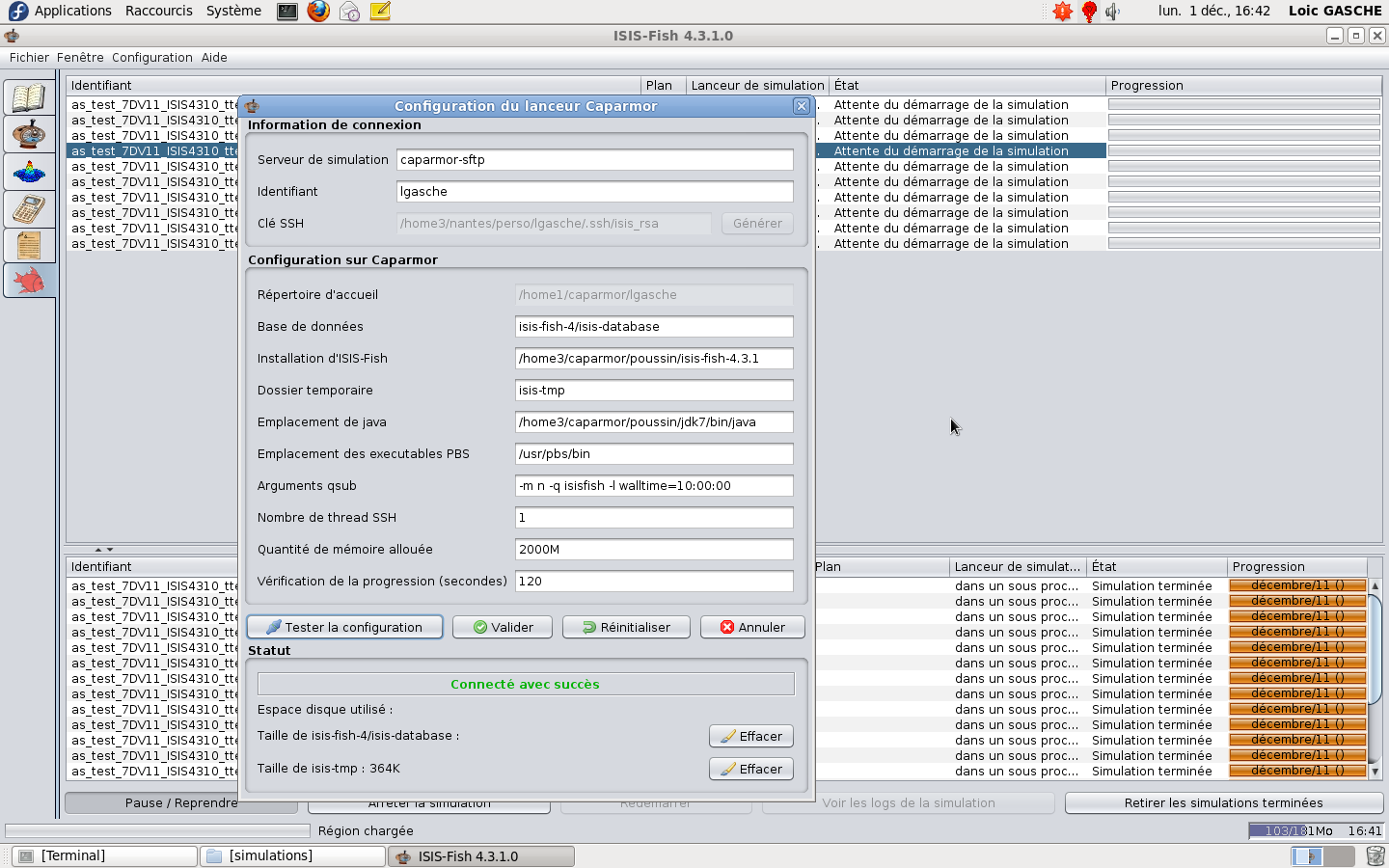Open the Applications panel menu
1389x868 pixels.
click(x=73, y=11)
